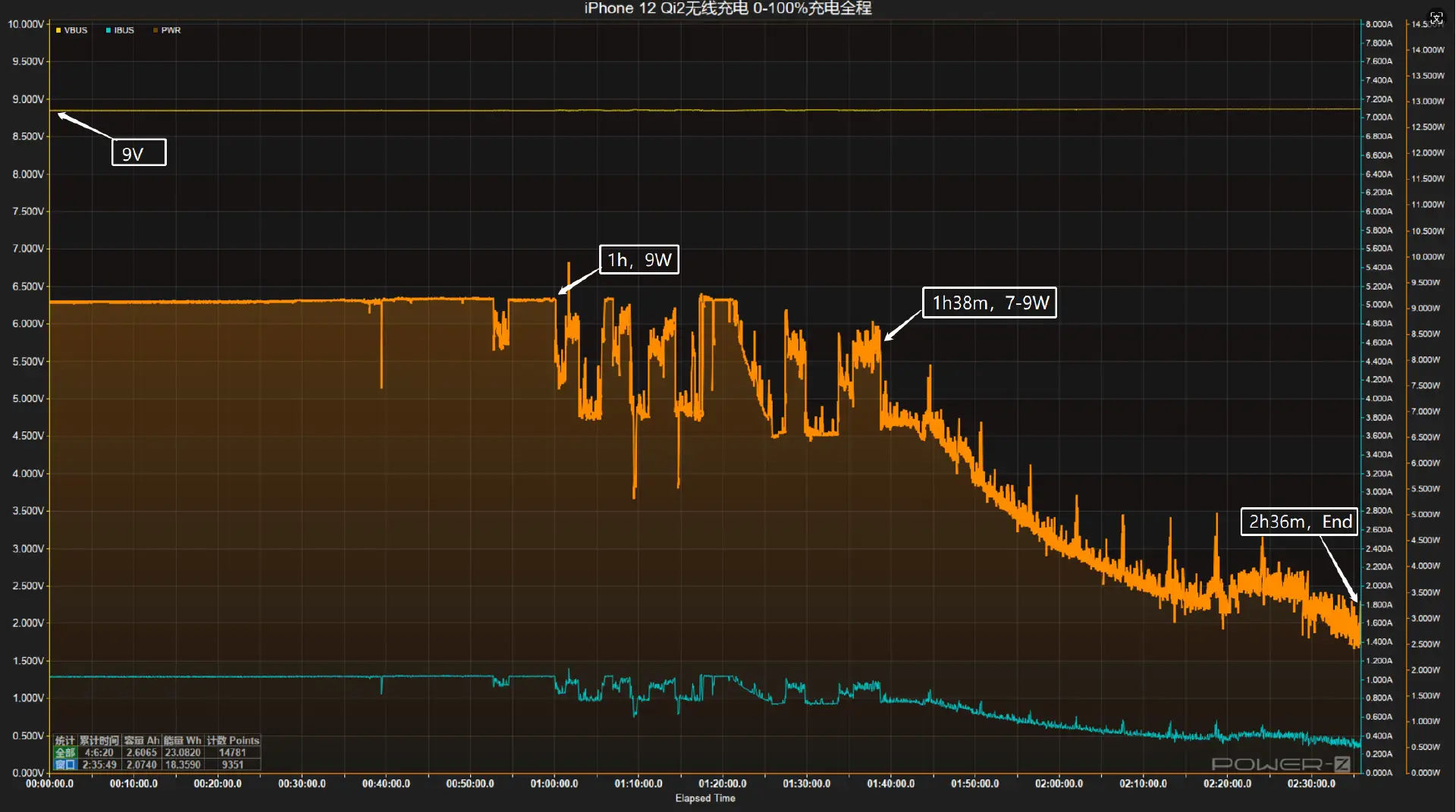Click the 2.6065 capacity cell
The height and width of the screenshot is (812, 1456).
tap(142, 753)
